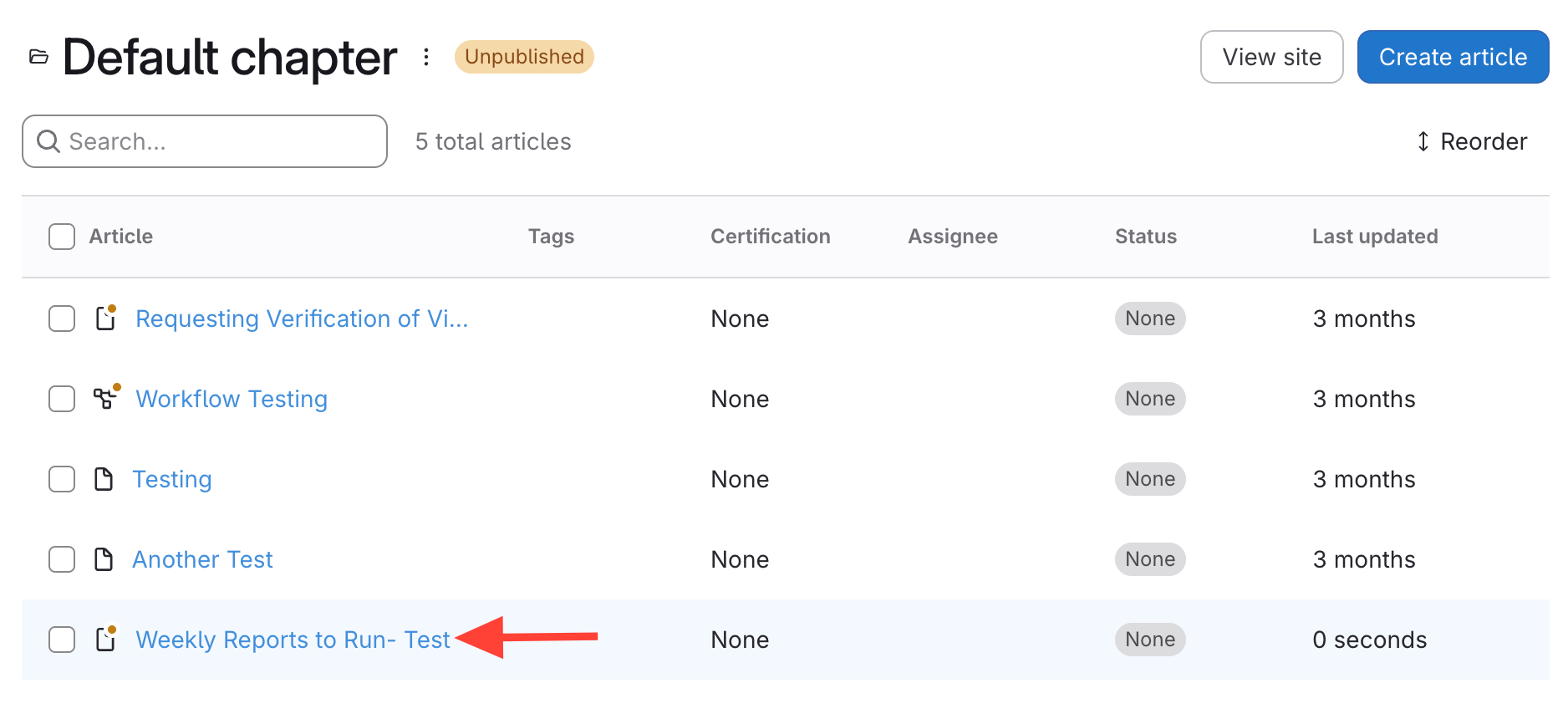This screenshot has width=1568, height=724.
Task: Click the magnifier icon in search box
Action: [x=48, y=141]
